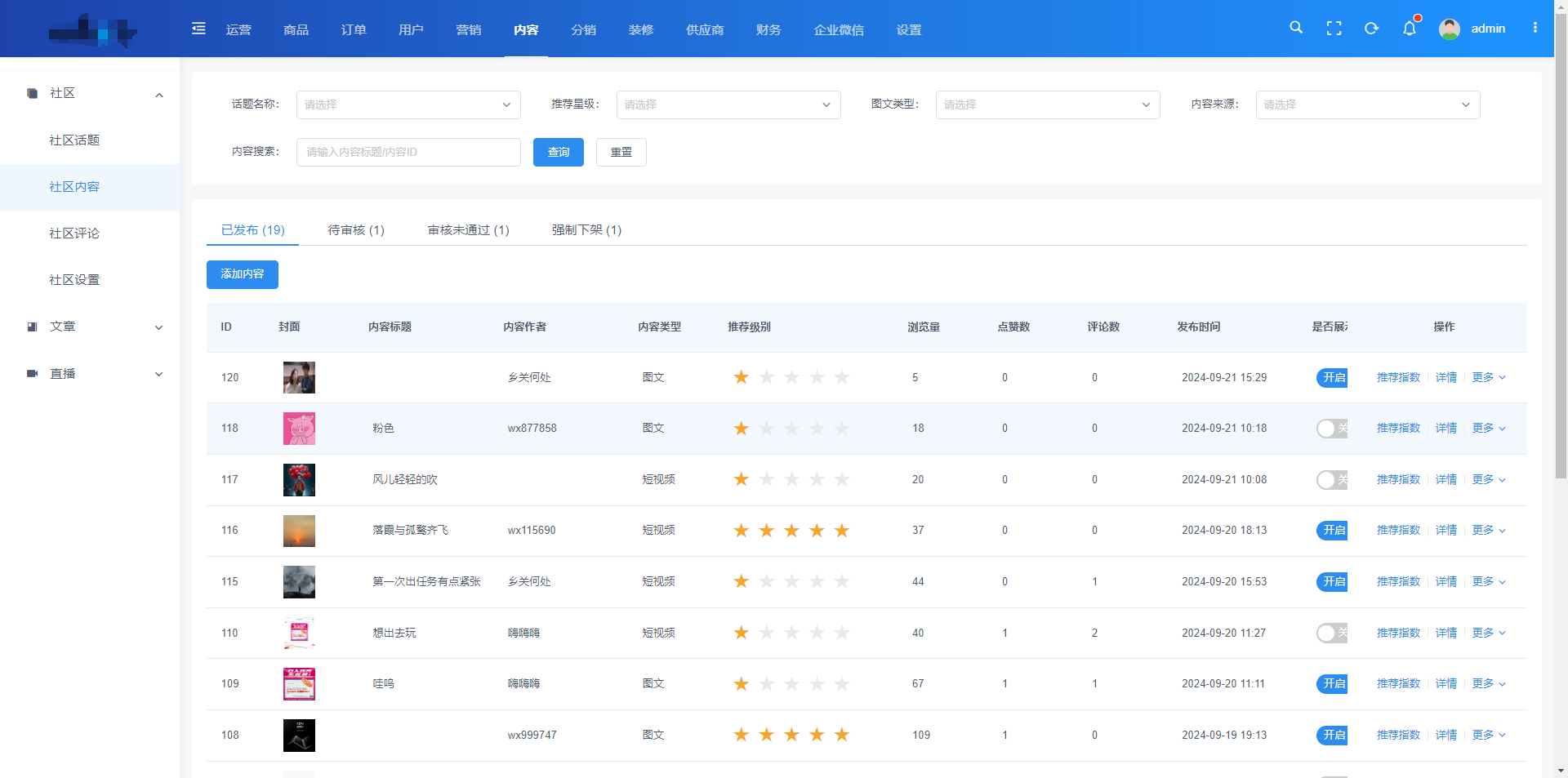Open 更多 dropdown for row 109
This screenshot has height=778, width=1568.
(1489, 684)
